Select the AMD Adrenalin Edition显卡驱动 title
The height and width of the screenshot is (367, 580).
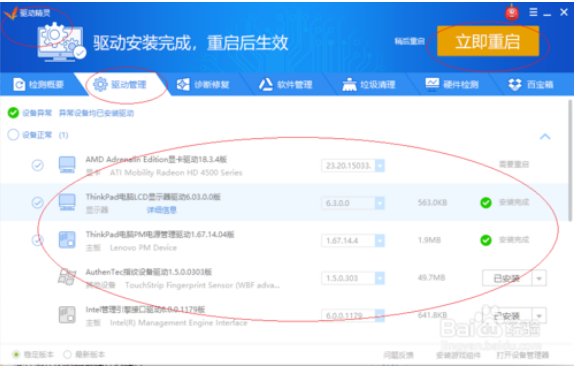pos(156,159)
